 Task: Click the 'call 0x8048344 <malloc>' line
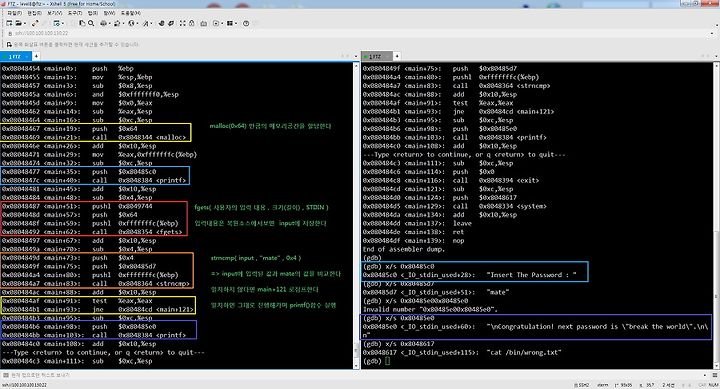click(x=94, y=137)
